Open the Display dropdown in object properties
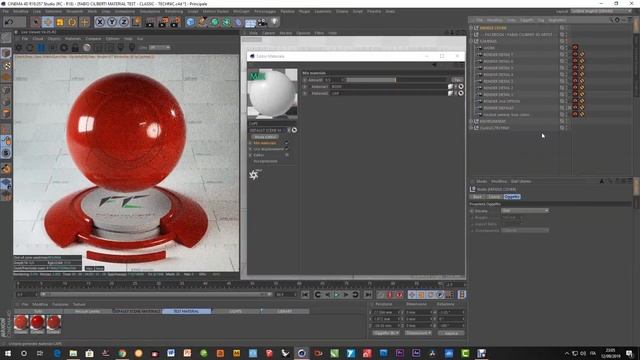The image size is (640, 360). click(x=524, y=211)
